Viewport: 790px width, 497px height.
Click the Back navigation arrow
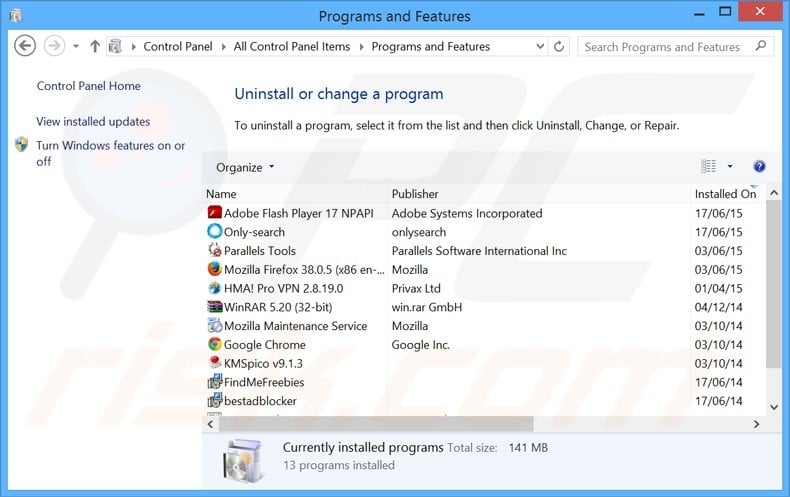25,46
